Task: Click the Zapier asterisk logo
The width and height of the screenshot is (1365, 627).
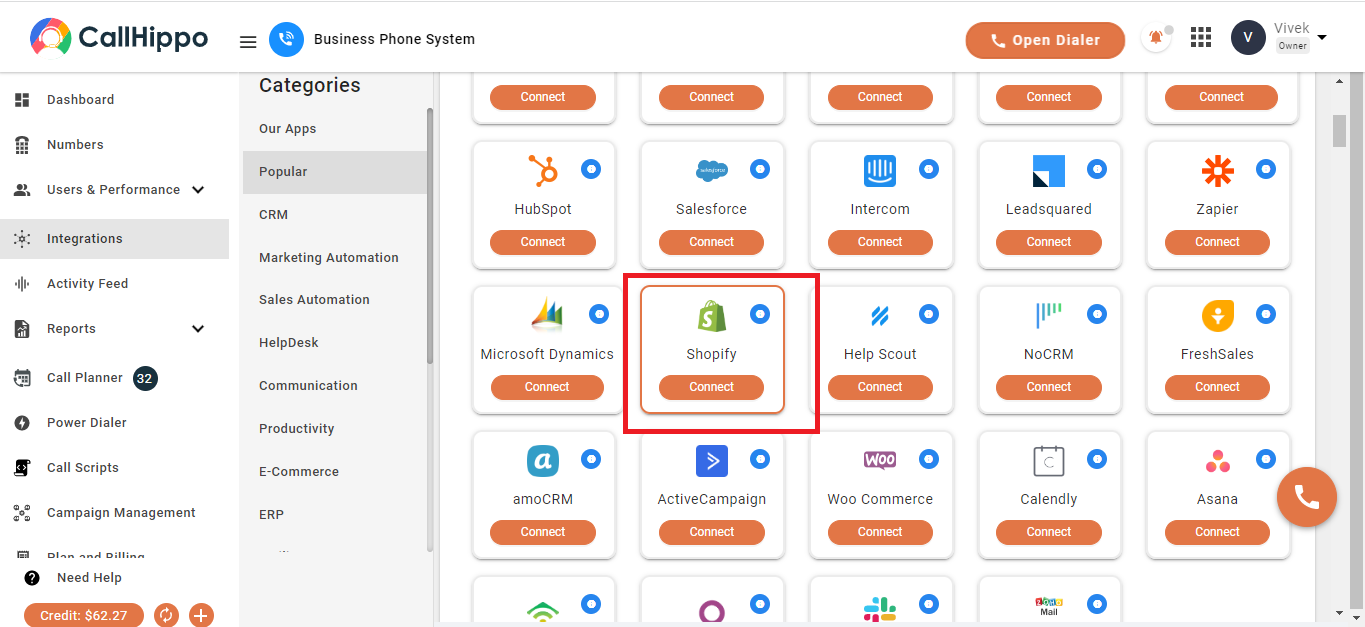Action: (1217, 171)
